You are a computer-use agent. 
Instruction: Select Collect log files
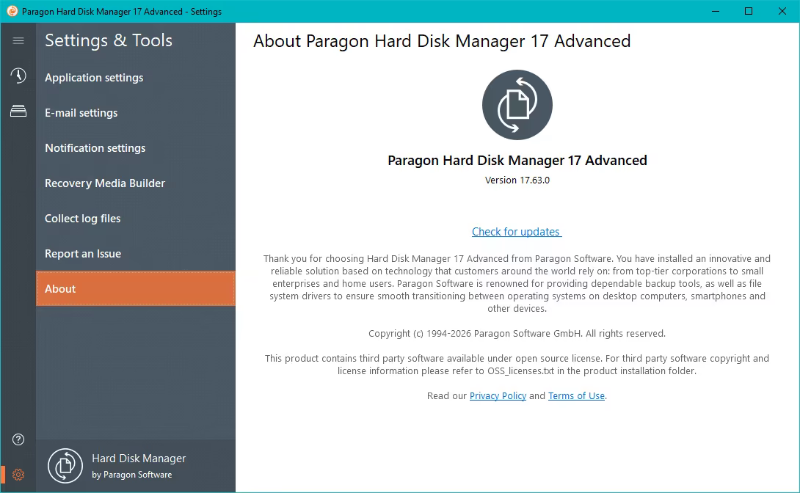coord(136,218)
